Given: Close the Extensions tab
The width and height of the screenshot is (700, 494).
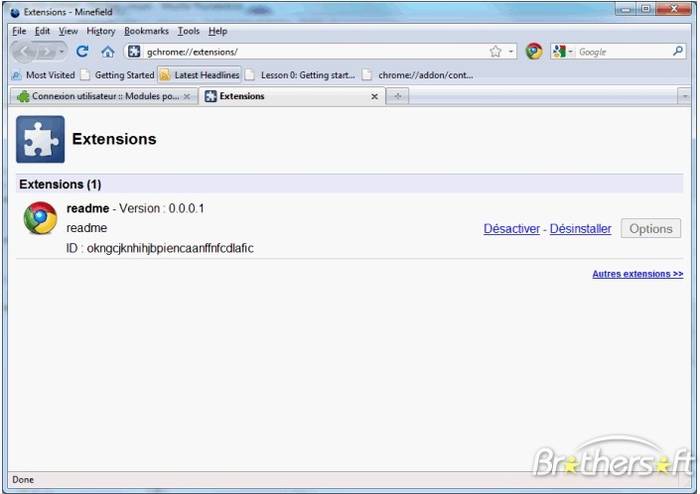Looking at the screenshot, I should [x=375, y=96].
